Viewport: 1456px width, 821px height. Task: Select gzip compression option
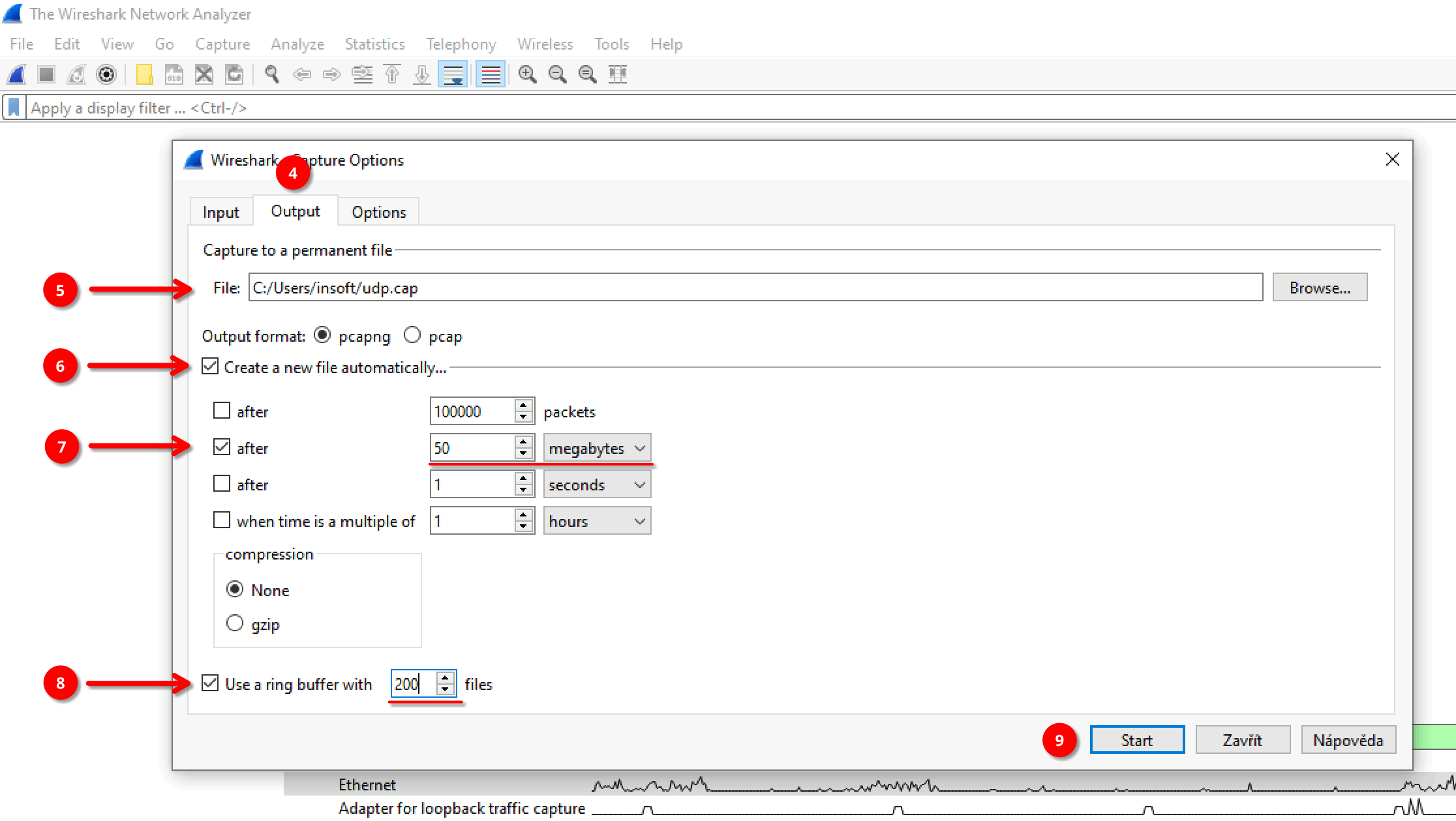click(235, 623)
